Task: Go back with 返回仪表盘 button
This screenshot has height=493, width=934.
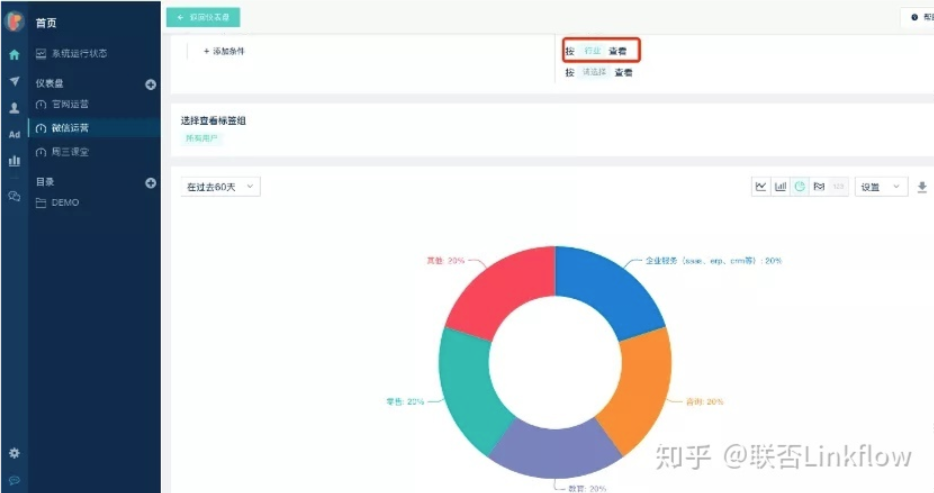Action: [203, 17]
